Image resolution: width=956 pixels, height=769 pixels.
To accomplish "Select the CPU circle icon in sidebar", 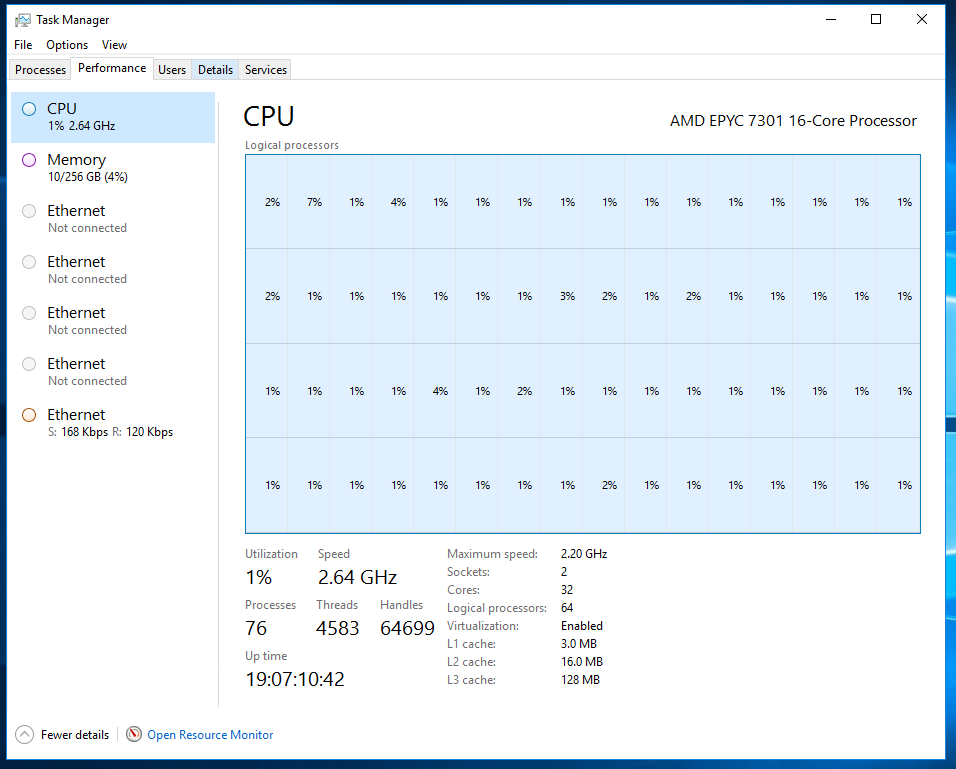I will [x=29, y=109].
